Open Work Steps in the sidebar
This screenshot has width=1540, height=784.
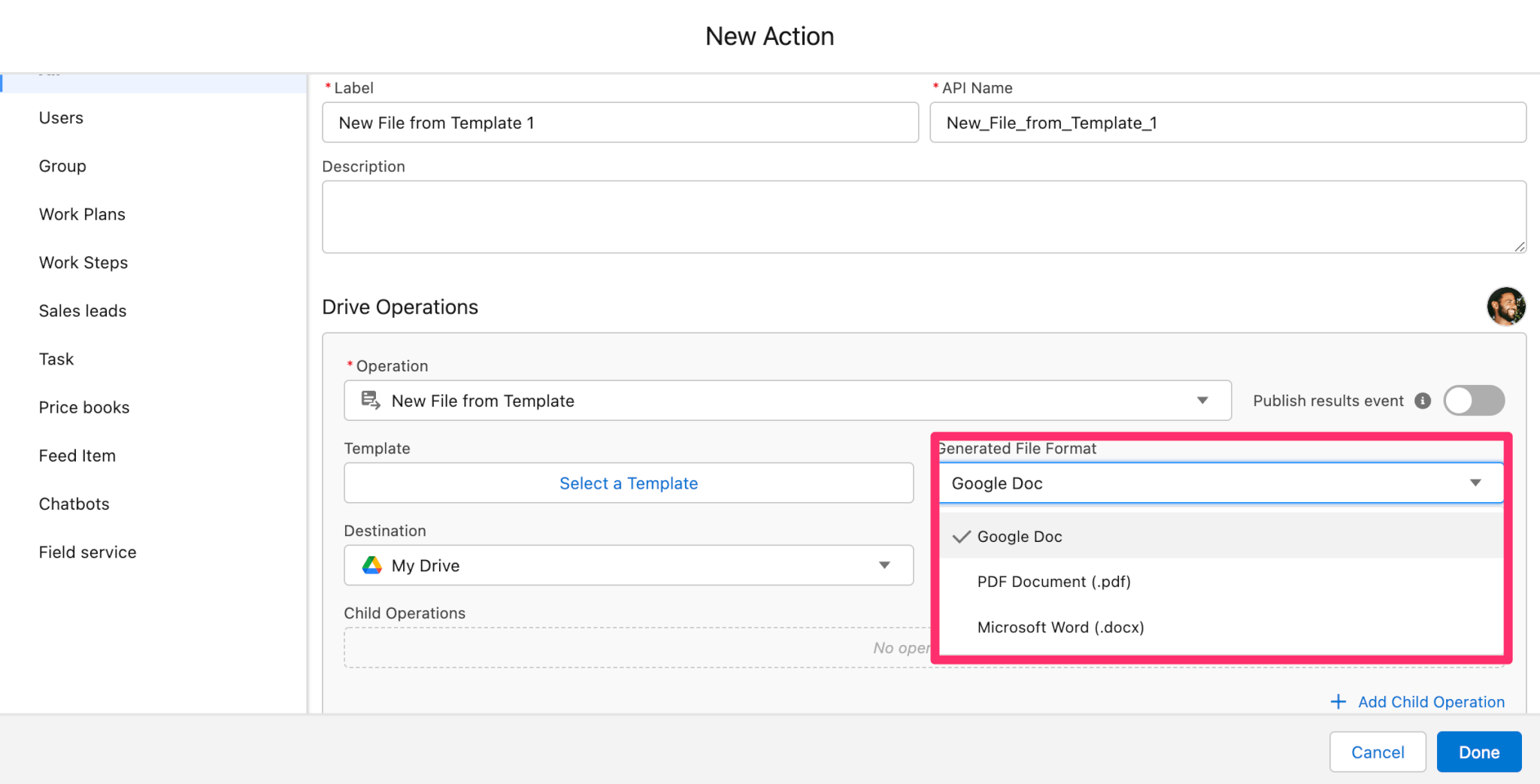click(83, 262)
